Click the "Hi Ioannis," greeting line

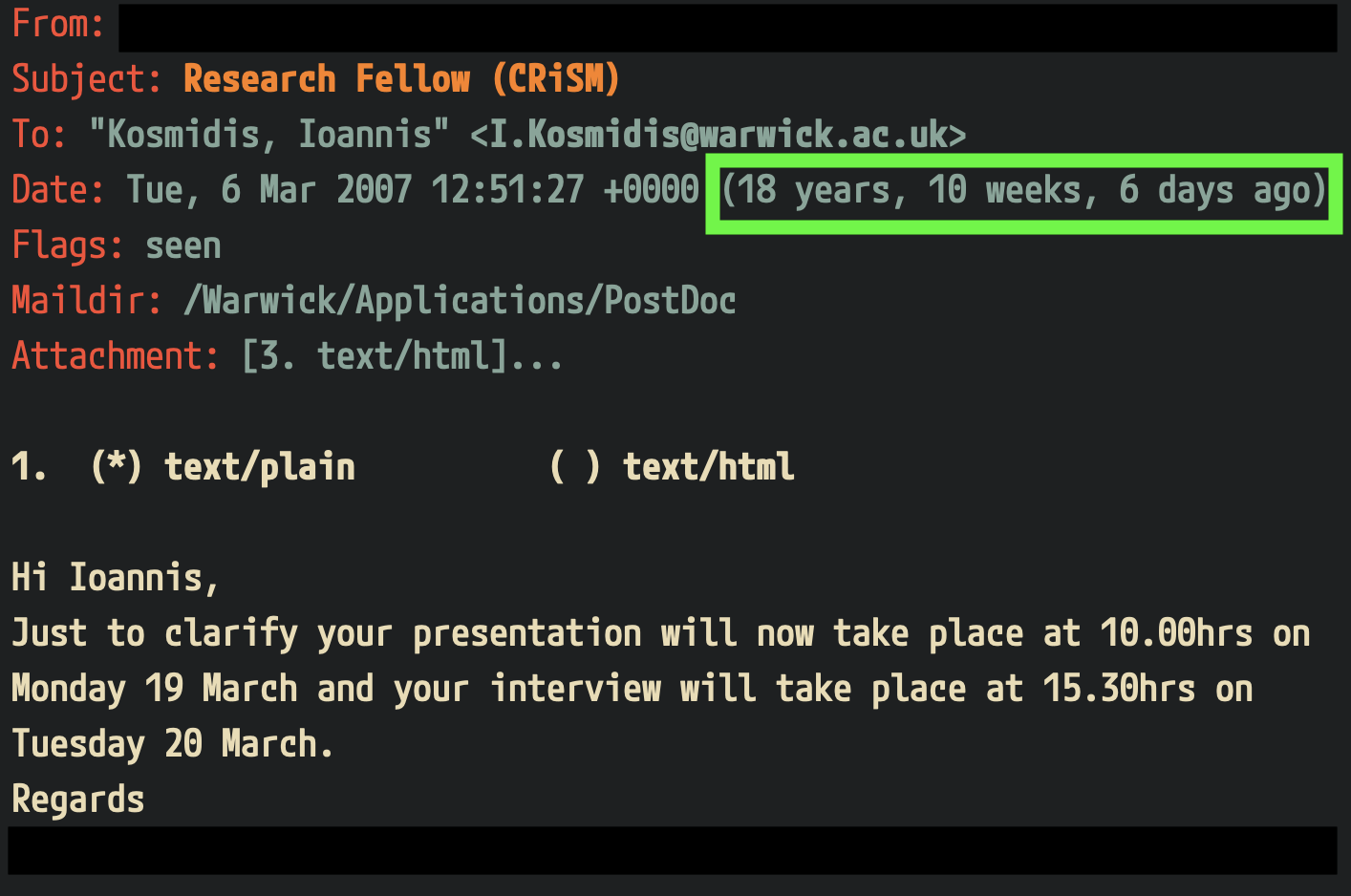(x=116, y=578)
